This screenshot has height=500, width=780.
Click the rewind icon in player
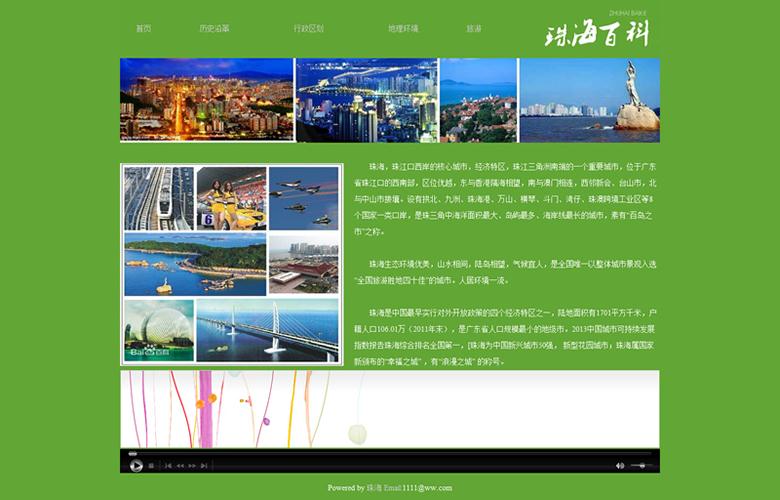click(x=180, y=465)
